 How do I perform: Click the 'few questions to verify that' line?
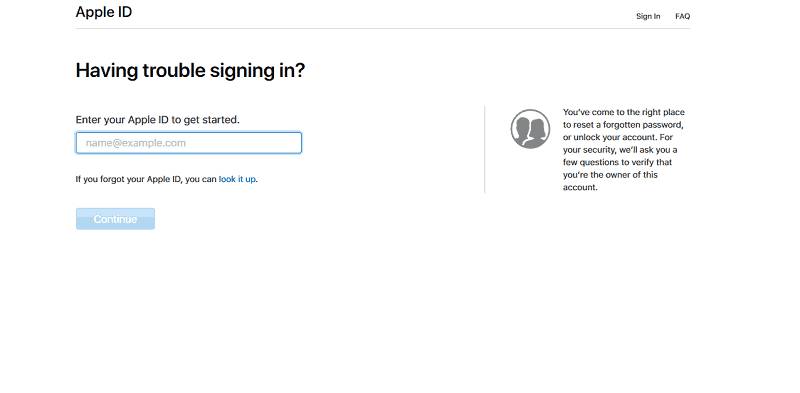[x=617, y=162]
